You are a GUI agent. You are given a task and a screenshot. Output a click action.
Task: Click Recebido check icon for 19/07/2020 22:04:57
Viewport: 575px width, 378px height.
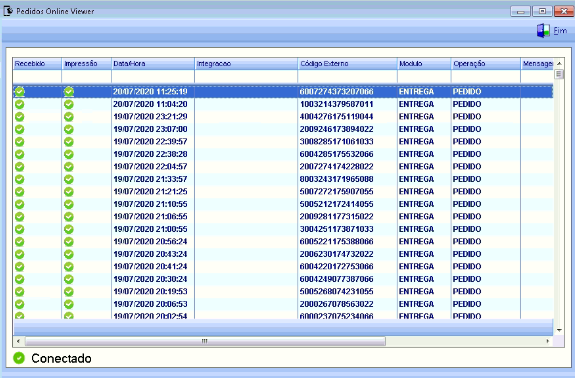[x=20, y=166]
